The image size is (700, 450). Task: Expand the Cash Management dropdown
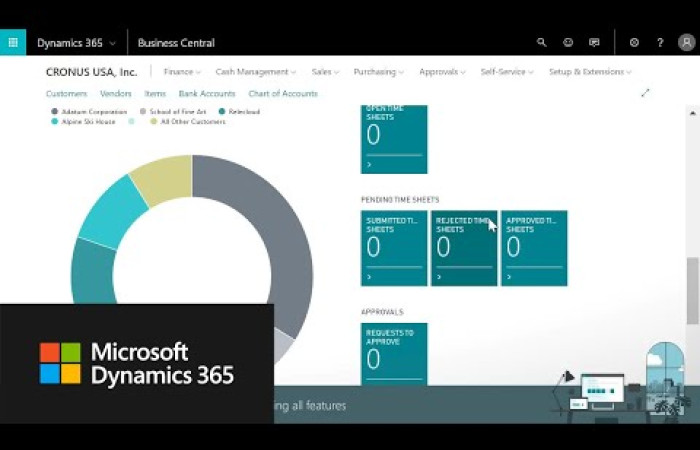(256, 72)
